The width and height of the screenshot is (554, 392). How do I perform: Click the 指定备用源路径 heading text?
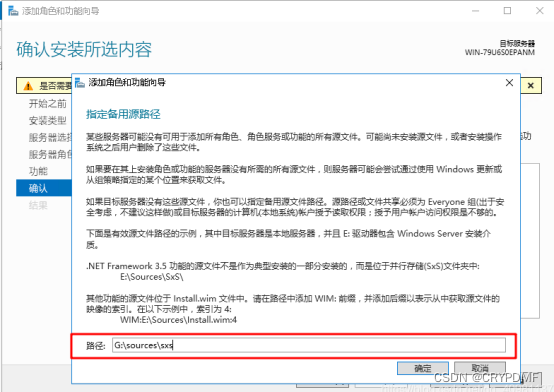click(123, 114)
